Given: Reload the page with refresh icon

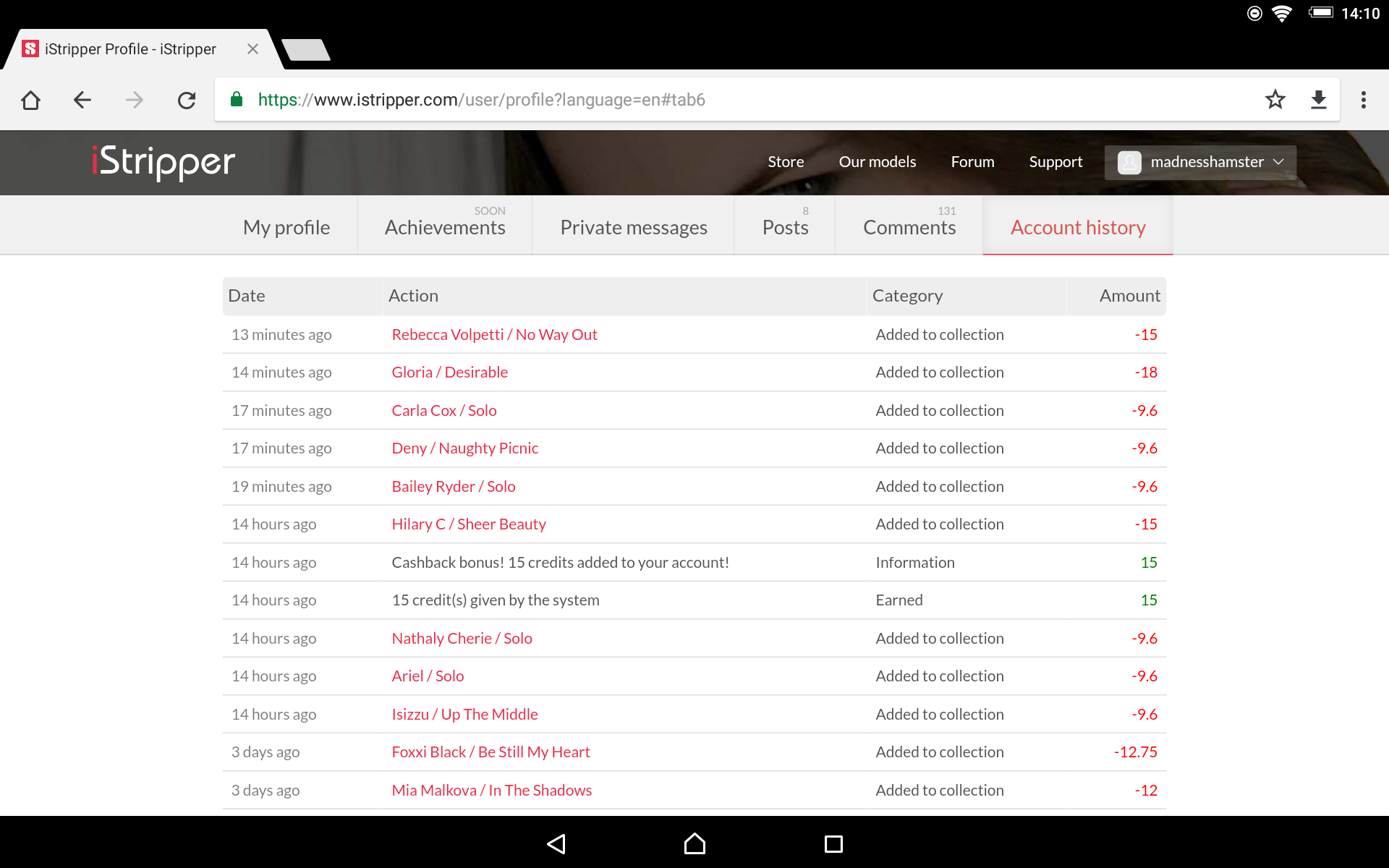Looking at the screenshot, I should click(x=187, y=100).
